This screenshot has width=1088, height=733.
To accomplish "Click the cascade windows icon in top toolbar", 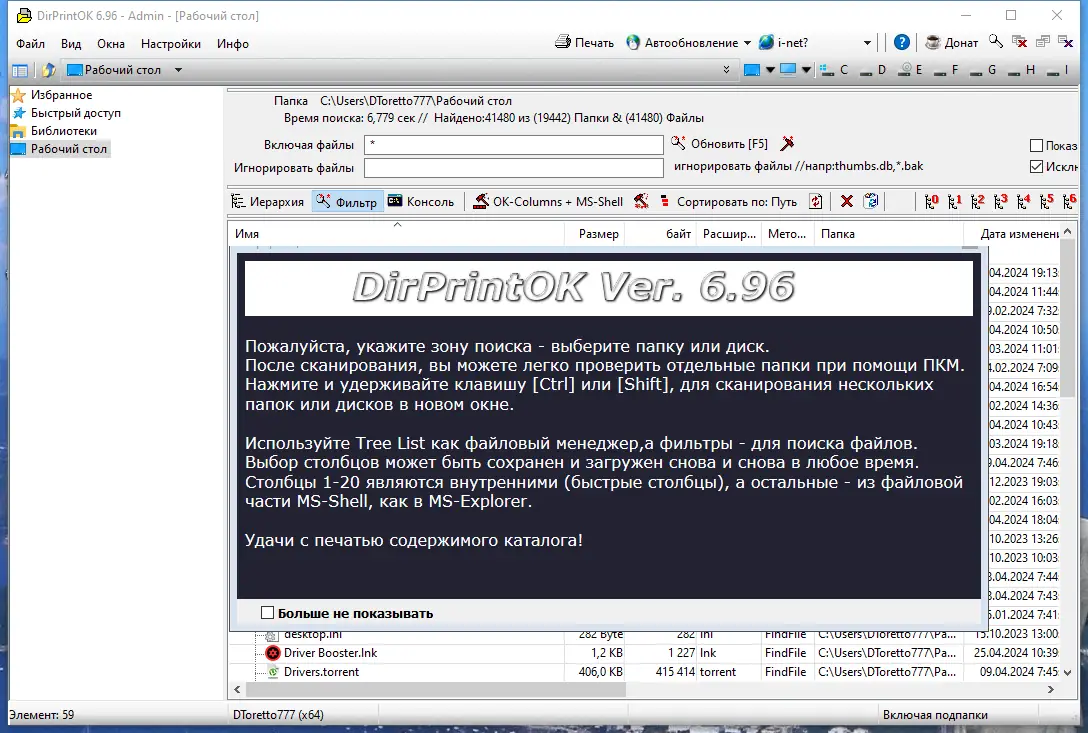I will point(1042,42).
